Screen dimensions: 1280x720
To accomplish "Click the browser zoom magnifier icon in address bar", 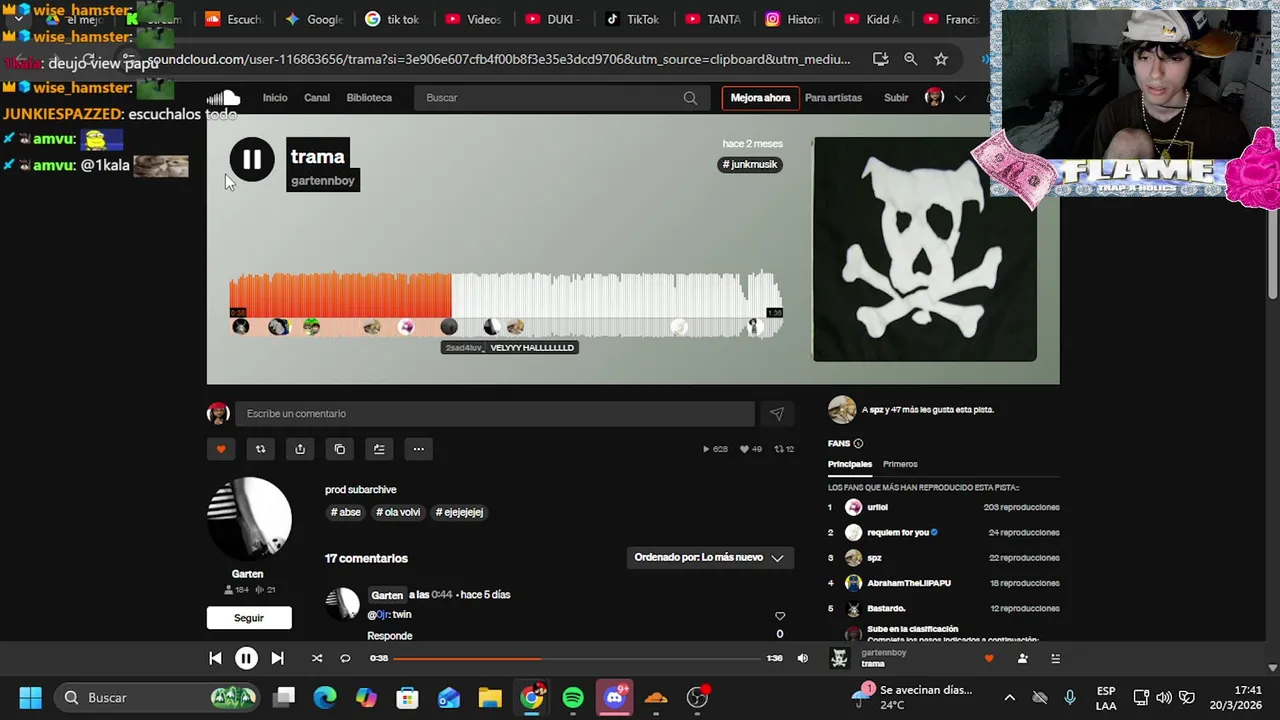I will pyautogui.click(x=910, y=59).
